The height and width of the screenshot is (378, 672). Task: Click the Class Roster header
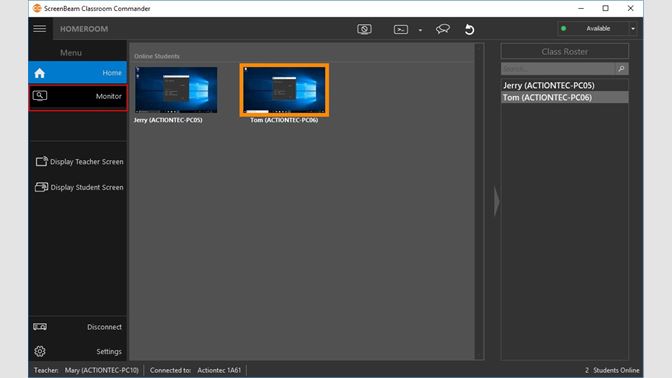pos(564,51)
